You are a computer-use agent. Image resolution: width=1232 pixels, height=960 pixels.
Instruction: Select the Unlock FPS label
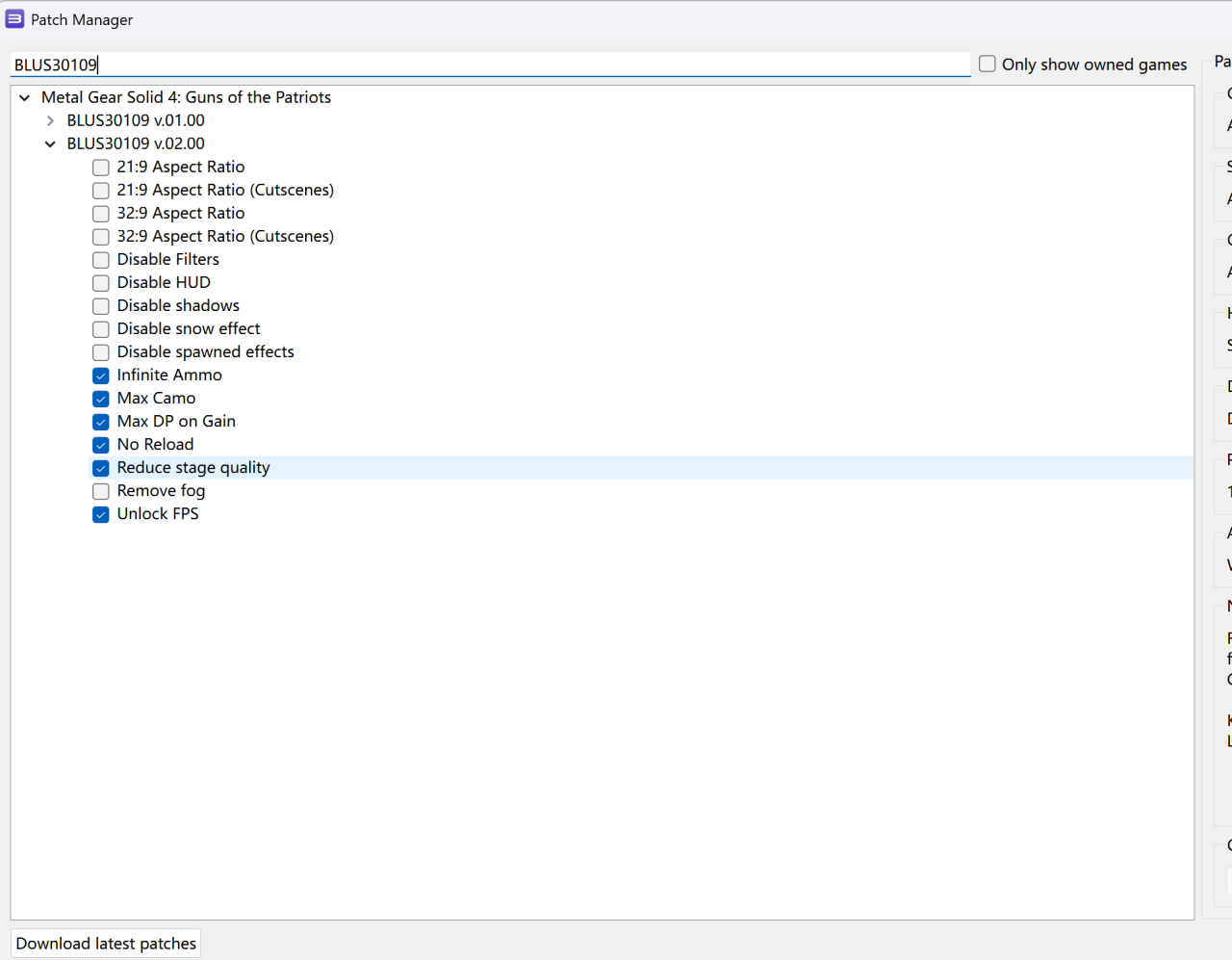[158, 513]
